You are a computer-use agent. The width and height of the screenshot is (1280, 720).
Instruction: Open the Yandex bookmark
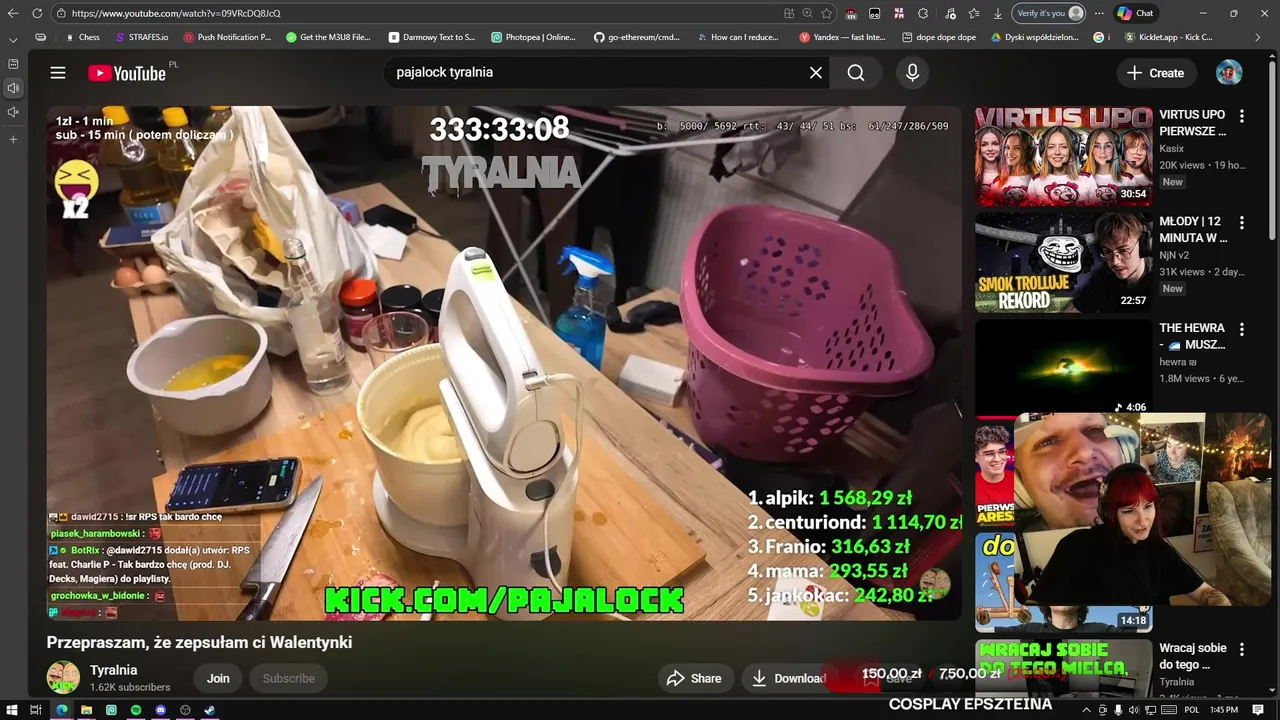(x=843, y=37)
